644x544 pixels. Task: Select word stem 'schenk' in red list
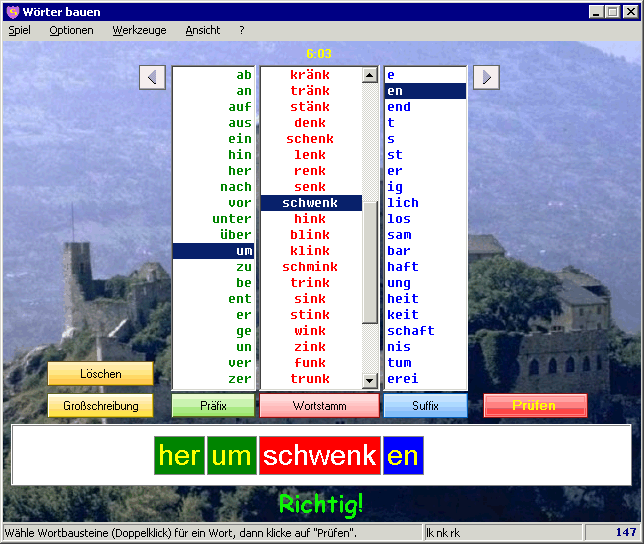pos(311,139)
